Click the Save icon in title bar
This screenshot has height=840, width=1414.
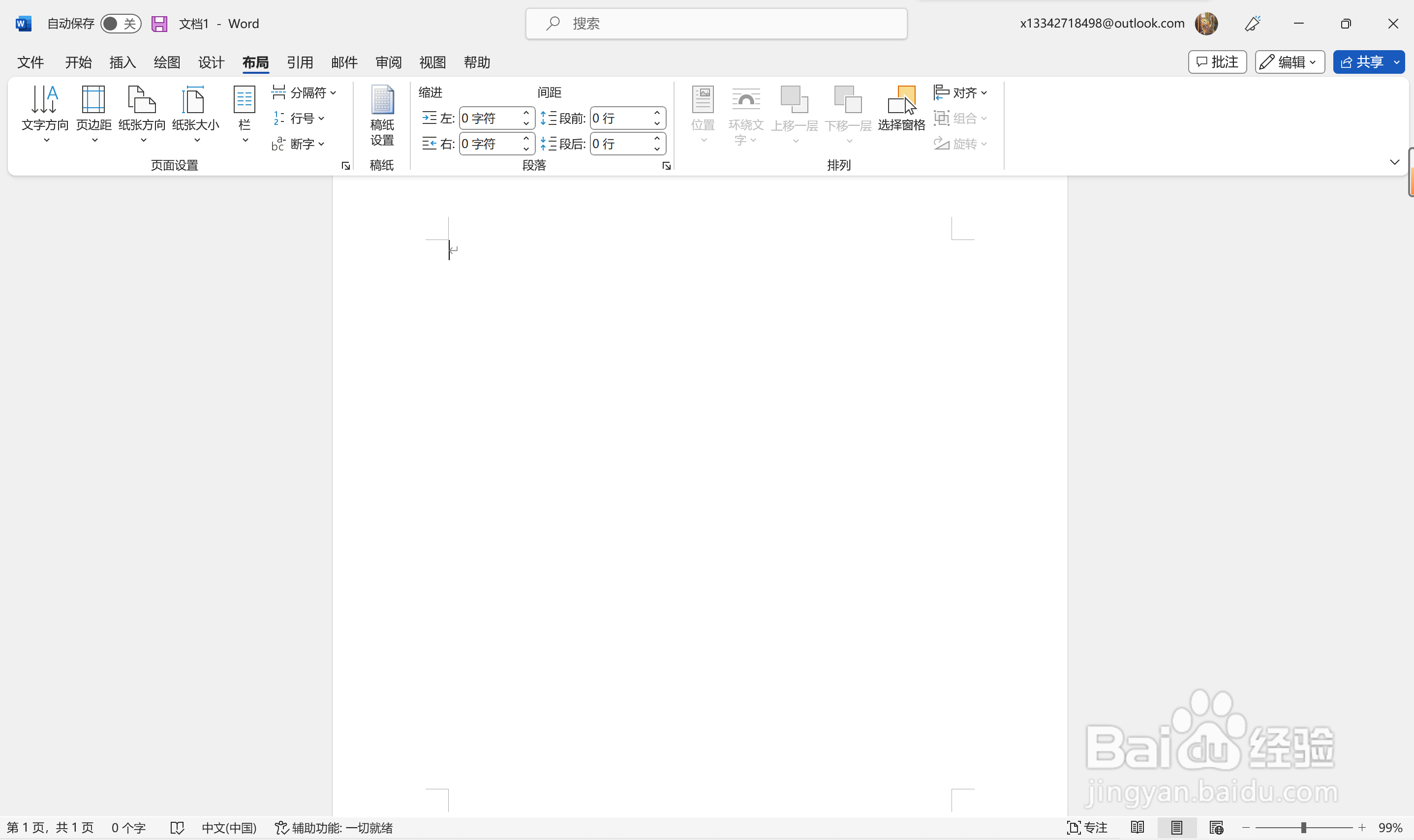tap(159, 24)
